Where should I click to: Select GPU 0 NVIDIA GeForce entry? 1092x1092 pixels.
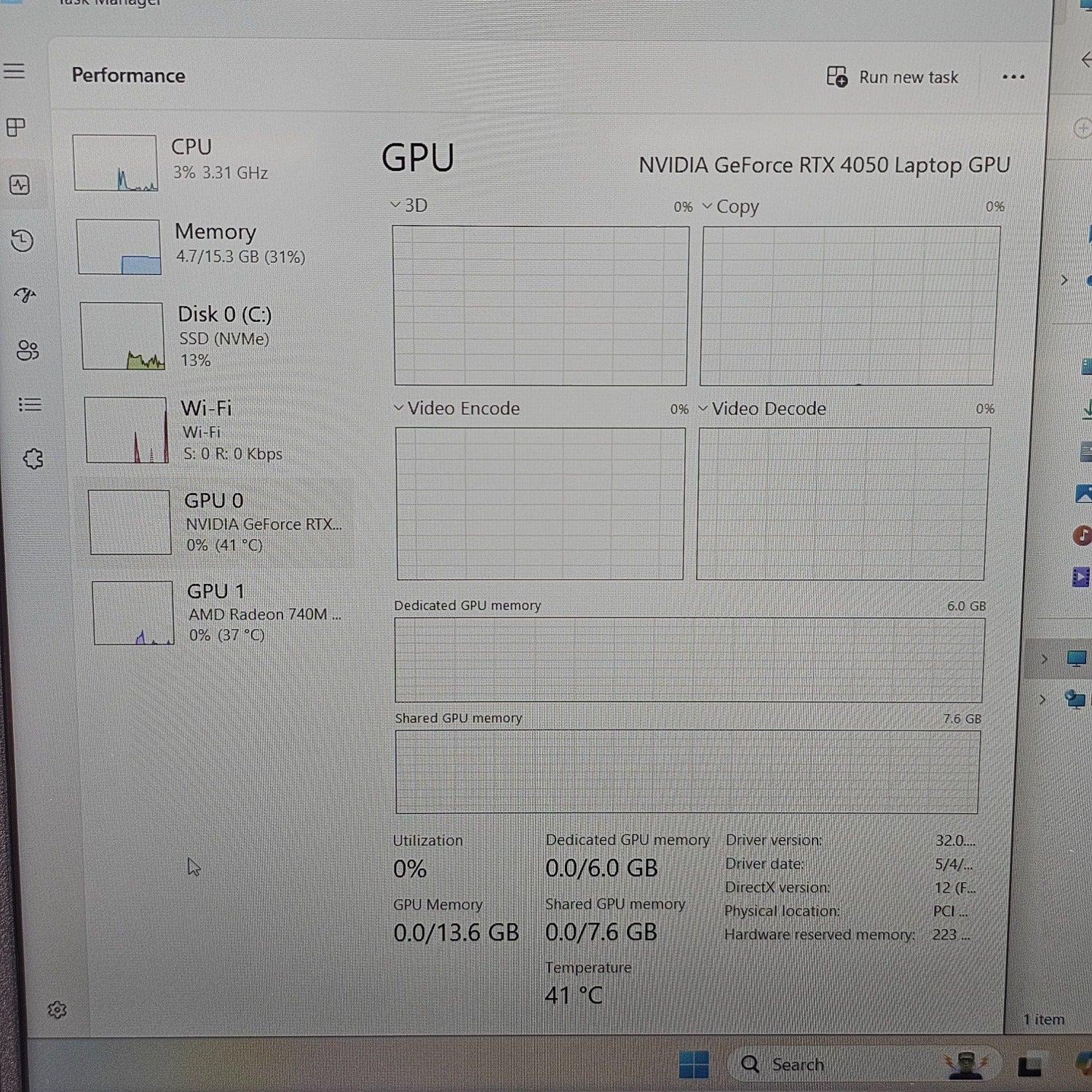pyautogui.click(x=215, y=522)
